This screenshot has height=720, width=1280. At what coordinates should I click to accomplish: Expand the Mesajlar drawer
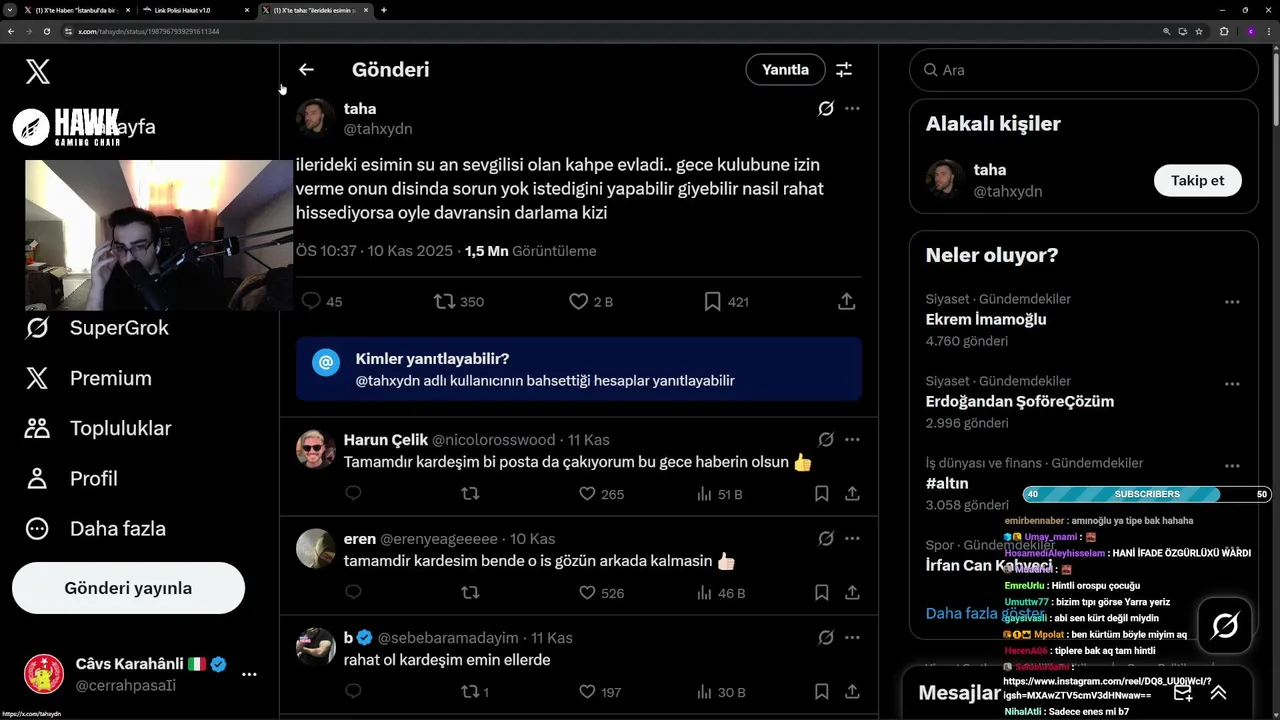1218,692
